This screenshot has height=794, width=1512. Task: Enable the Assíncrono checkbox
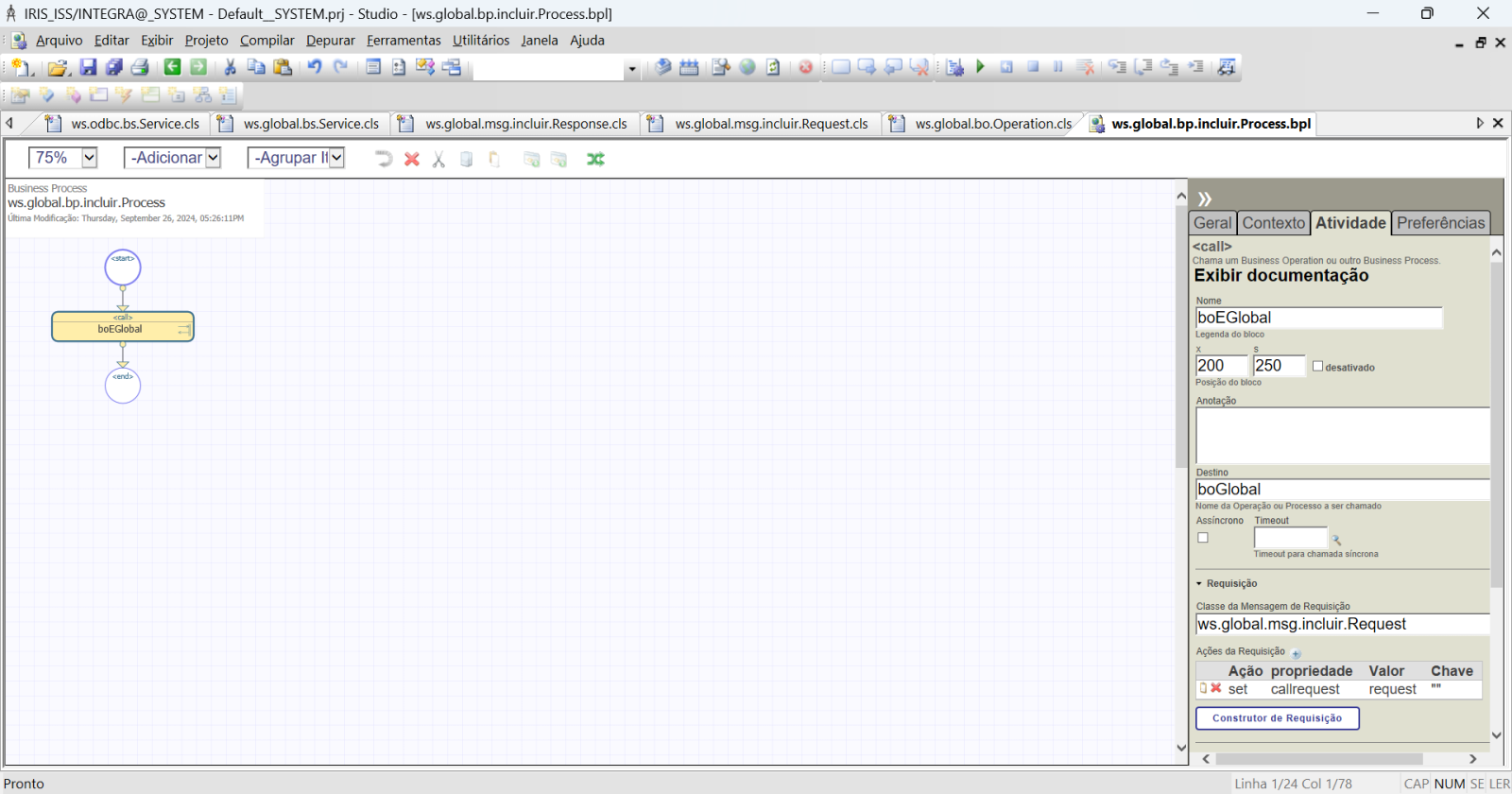point(1203,538)
